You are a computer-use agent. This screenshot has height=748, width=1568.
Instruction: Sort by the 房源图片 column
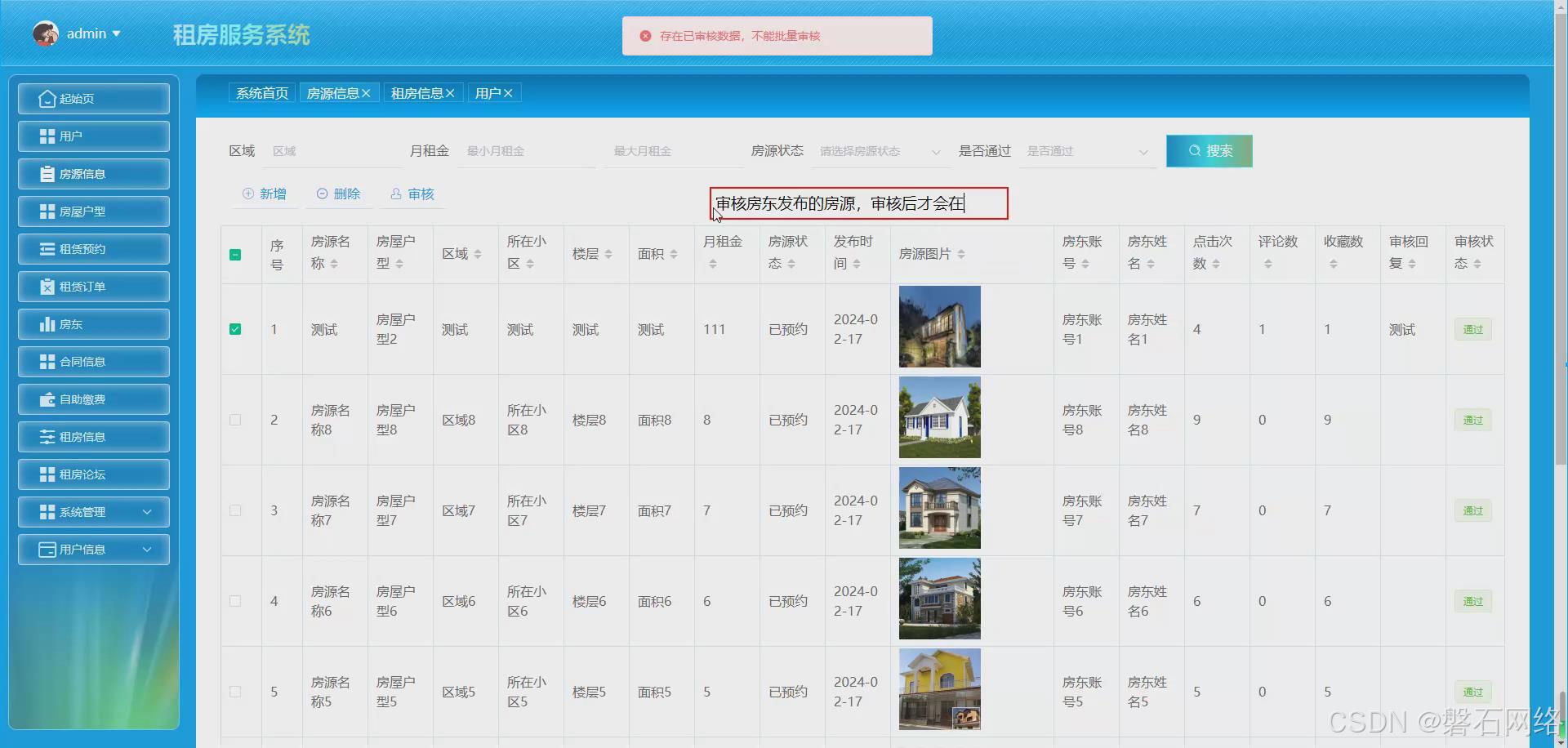click(961, 254)
